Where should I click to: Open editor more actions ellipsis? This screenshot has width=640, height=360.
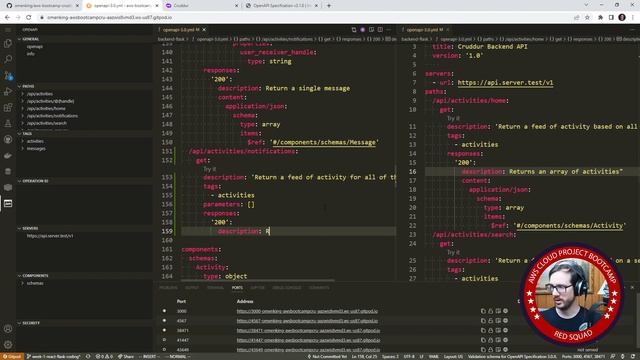coord(389,30)
